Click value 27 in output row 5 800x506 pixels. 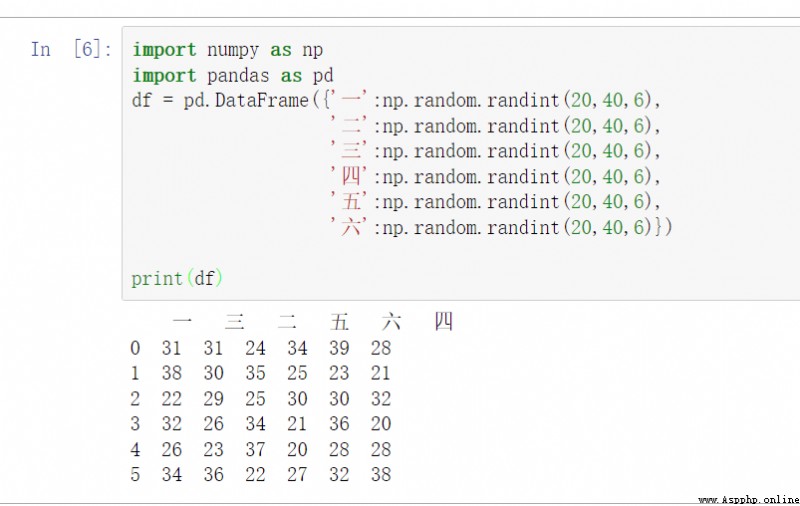(297, 474)
